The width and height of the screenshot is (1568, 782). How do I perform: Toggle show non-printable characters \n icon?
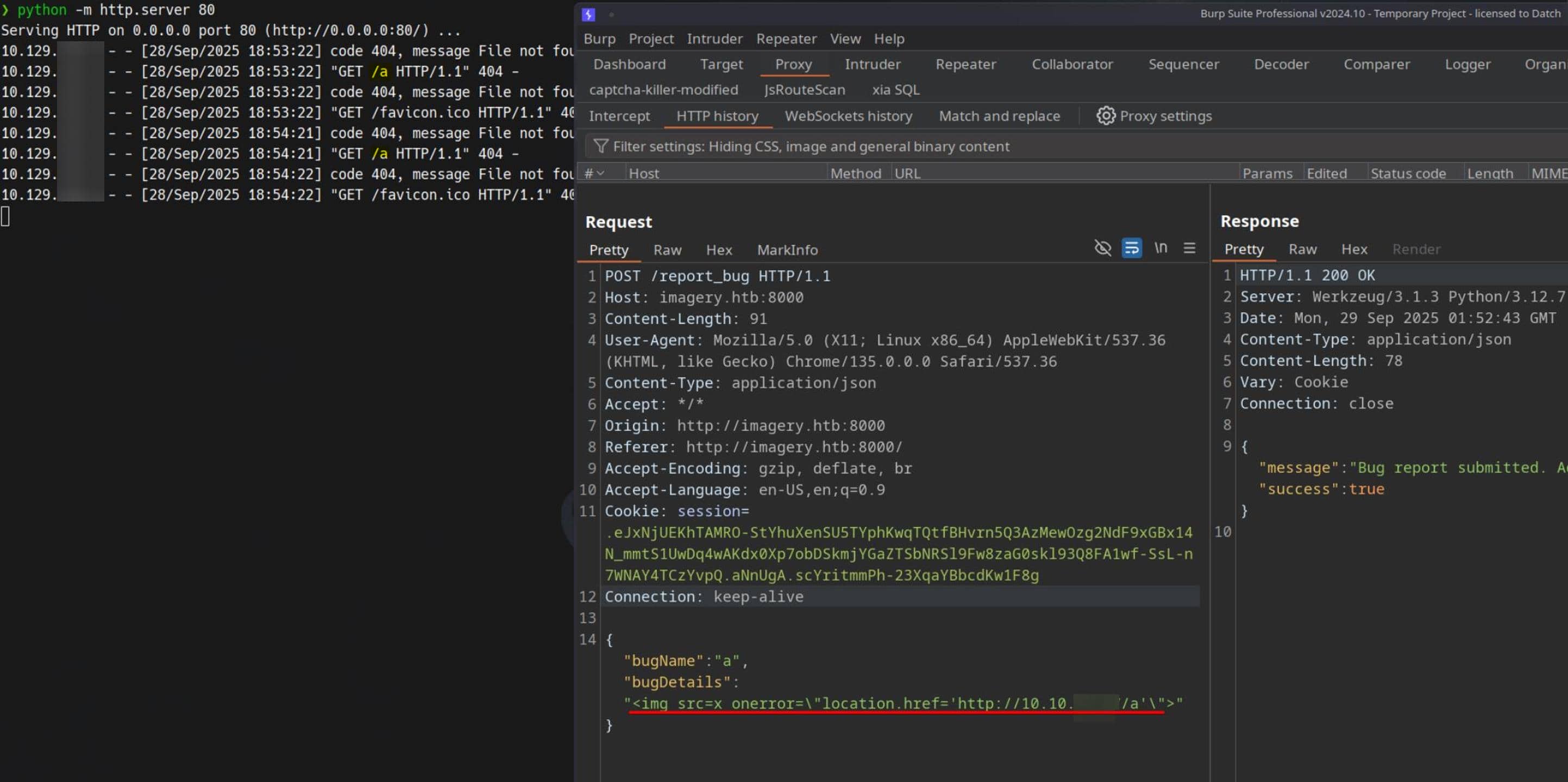click(x=1161, y=248)
